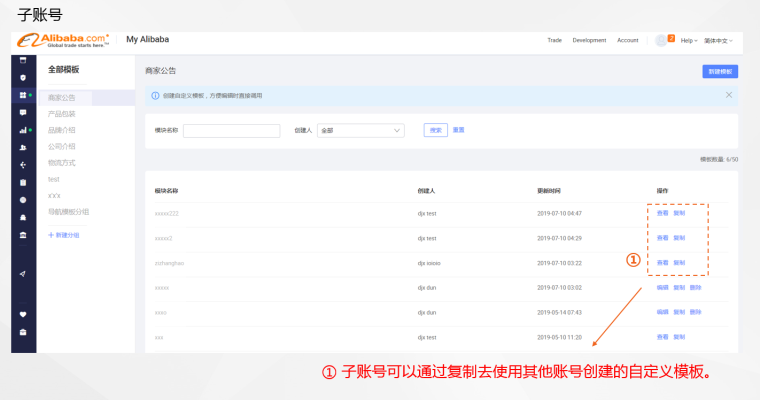Click the bank building sidebar icon
Screen dimensions: 760x400
[23, 235]
